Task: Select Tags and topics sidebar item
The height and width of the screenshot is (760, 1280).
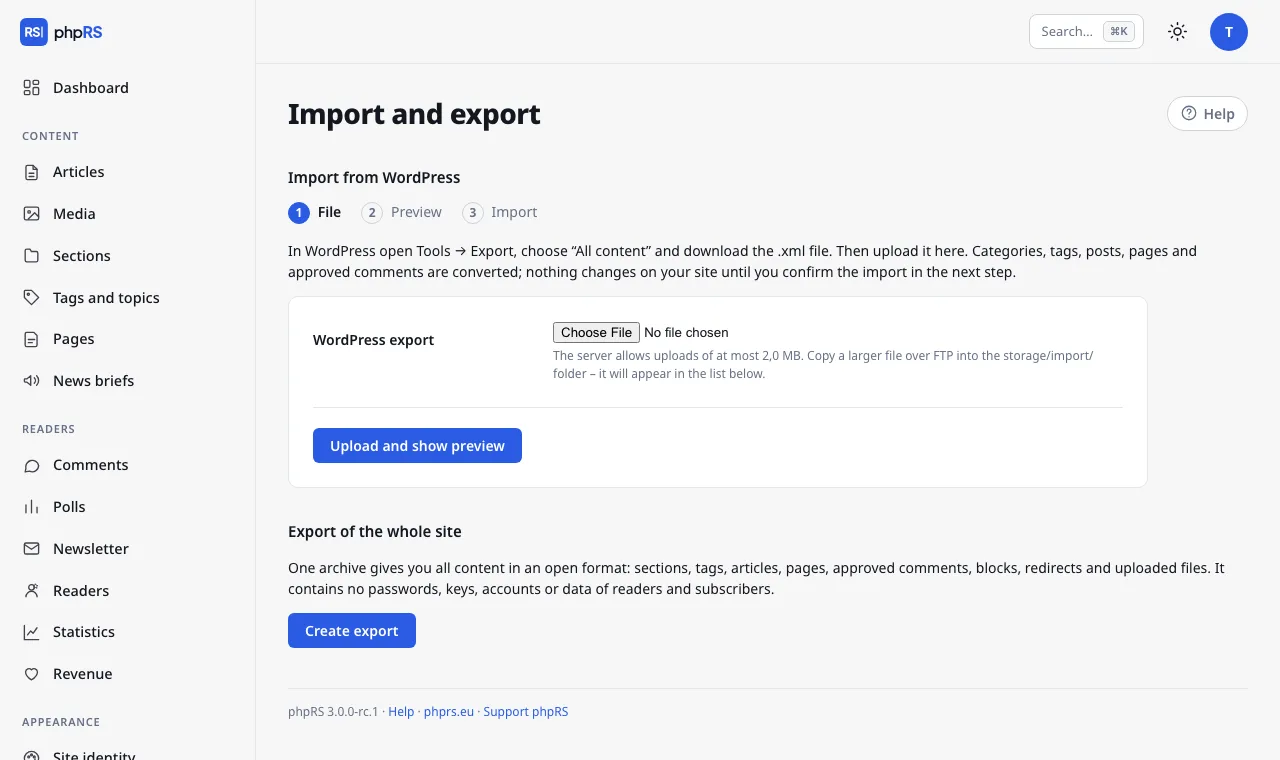Action: coord(128,298)
